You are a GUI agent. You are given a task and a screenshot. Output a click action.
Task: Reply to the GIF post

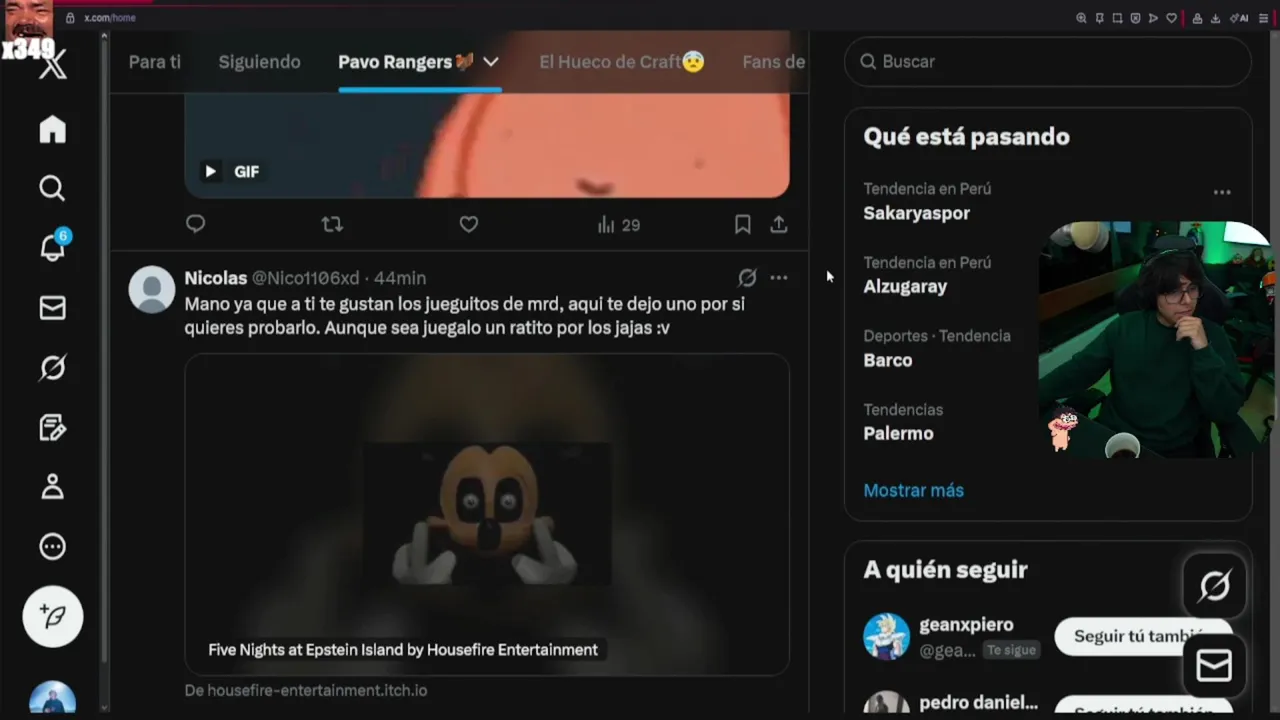(x=196, y=224)
